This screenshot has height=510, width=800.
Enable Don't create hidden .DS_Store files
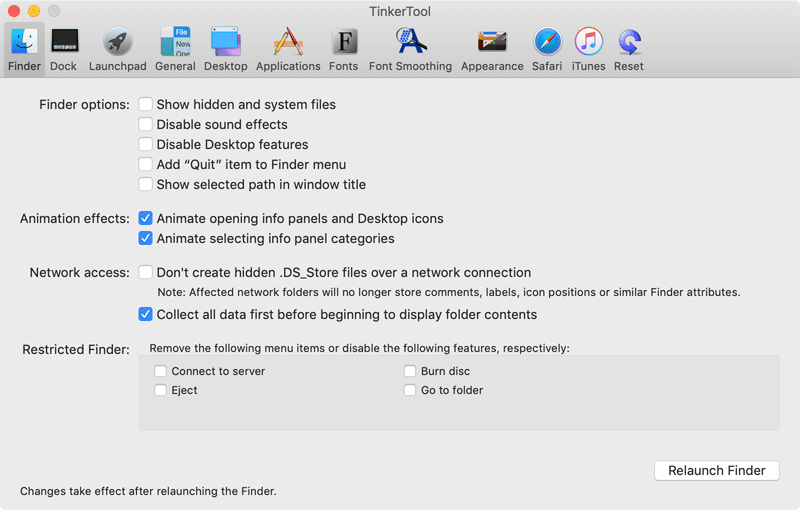[145, 272]
